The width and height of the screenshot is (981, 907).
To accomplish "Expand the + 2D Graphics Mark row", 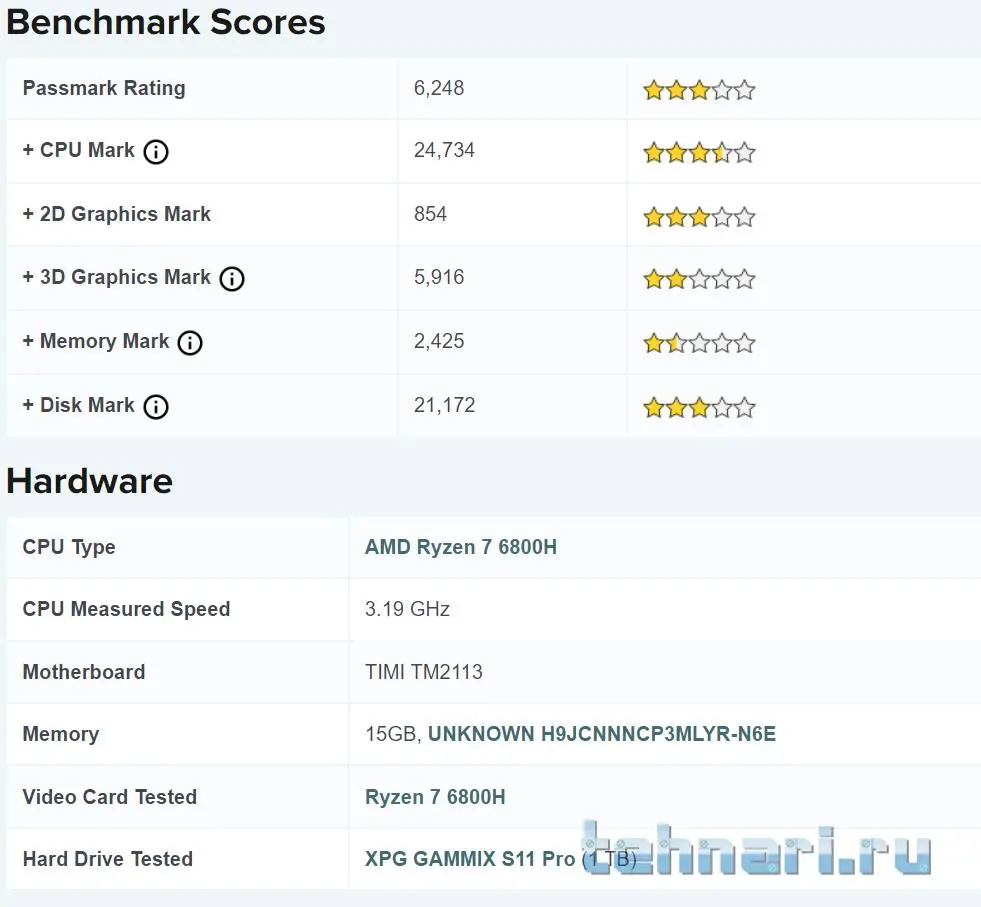I will pyautogui.click(x=116, y=214).
